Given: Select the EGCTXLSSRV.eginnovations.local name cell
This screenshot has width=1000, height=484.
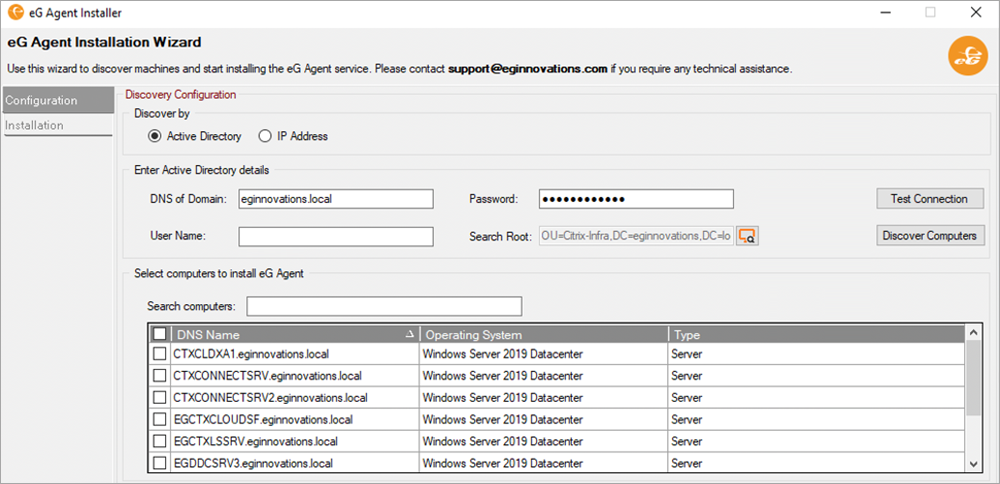Looking at the screenshot, I should pyautogui.click(x=295, y=441).
